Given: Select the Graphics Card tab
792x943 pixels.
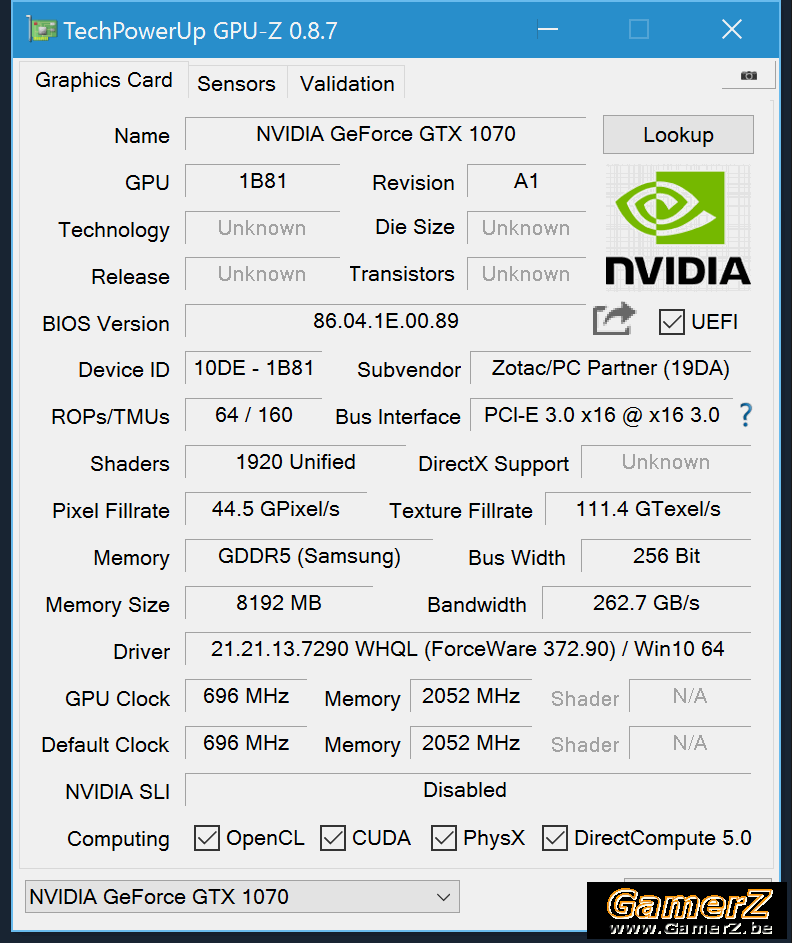Looking at the screenshot, I should (103, 80).
